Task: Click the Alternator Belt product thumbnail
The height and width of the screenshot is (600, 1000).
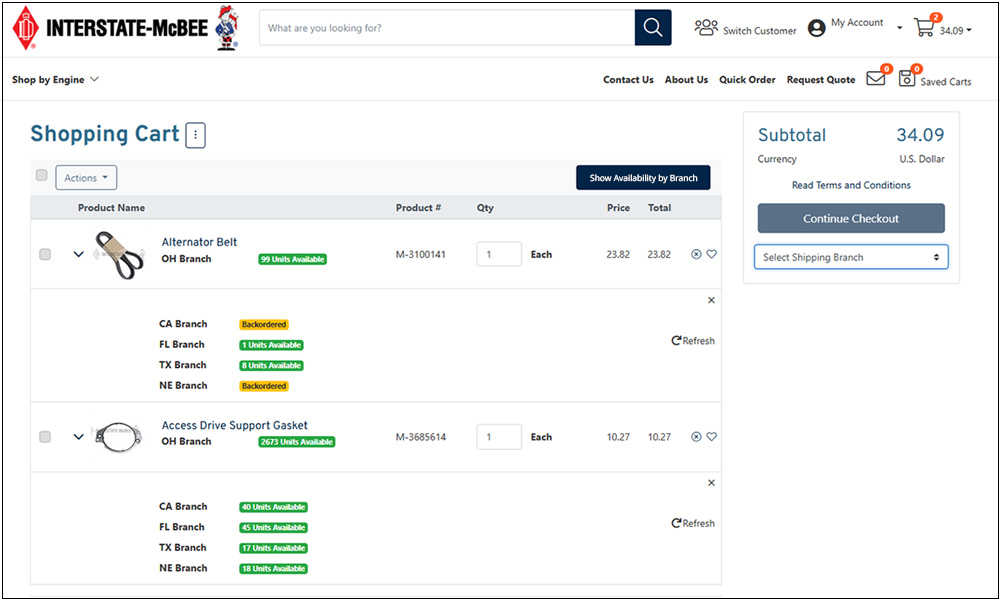Action: 119,254
